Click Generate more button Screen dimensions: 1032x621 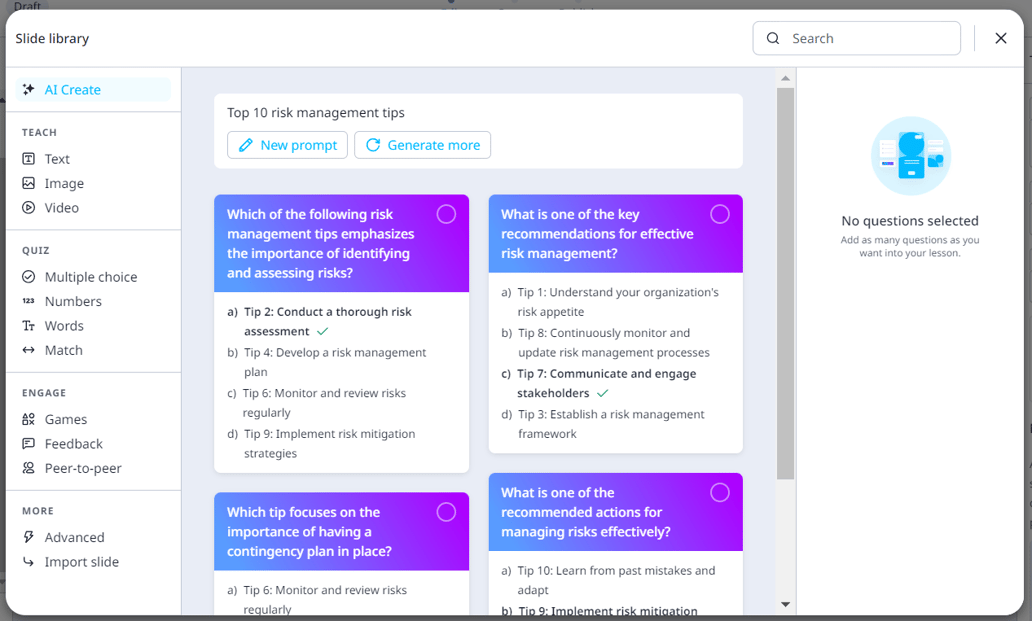click(x=422, y=145)
